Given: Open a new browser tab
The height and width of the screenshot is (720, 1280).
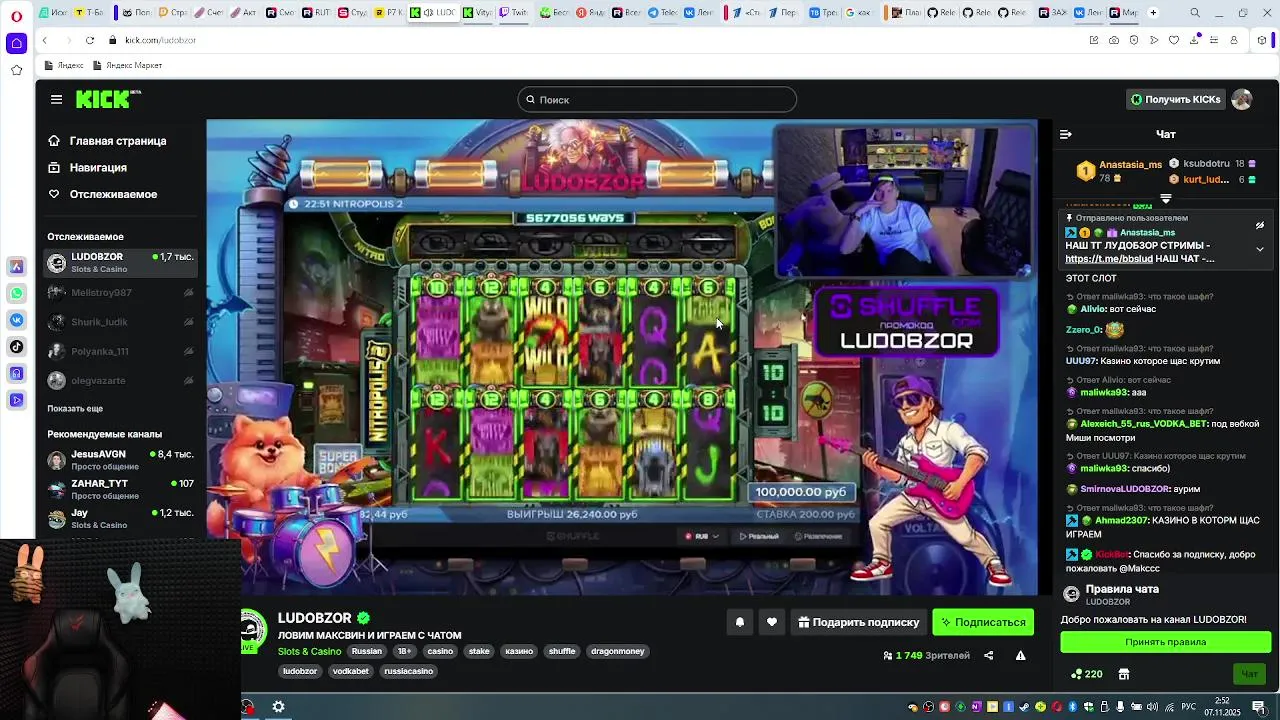Looking at the screenshot, I should point(1153,13).
